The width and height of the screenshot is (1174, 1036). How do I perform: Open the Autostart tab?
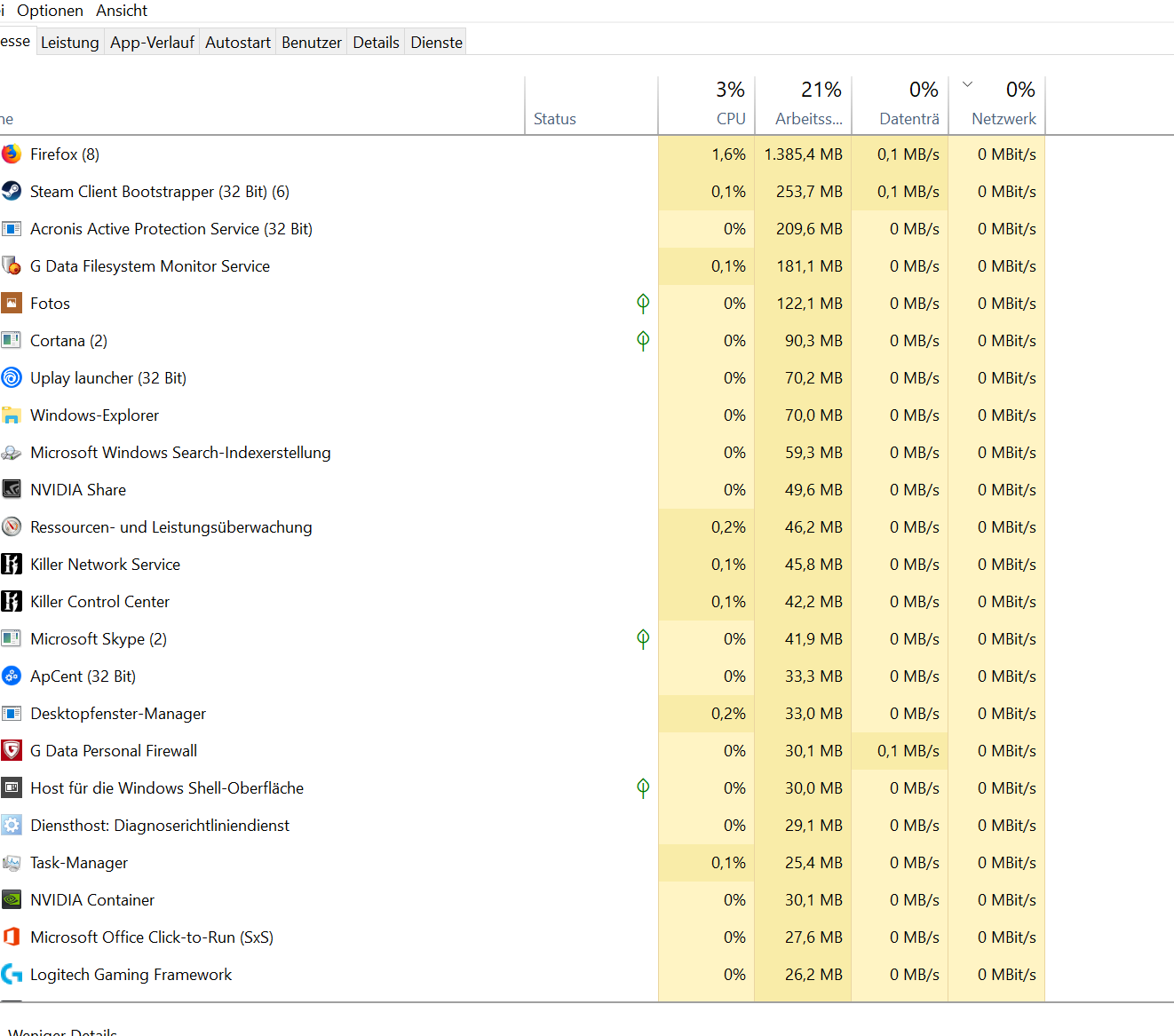(238, 43)
